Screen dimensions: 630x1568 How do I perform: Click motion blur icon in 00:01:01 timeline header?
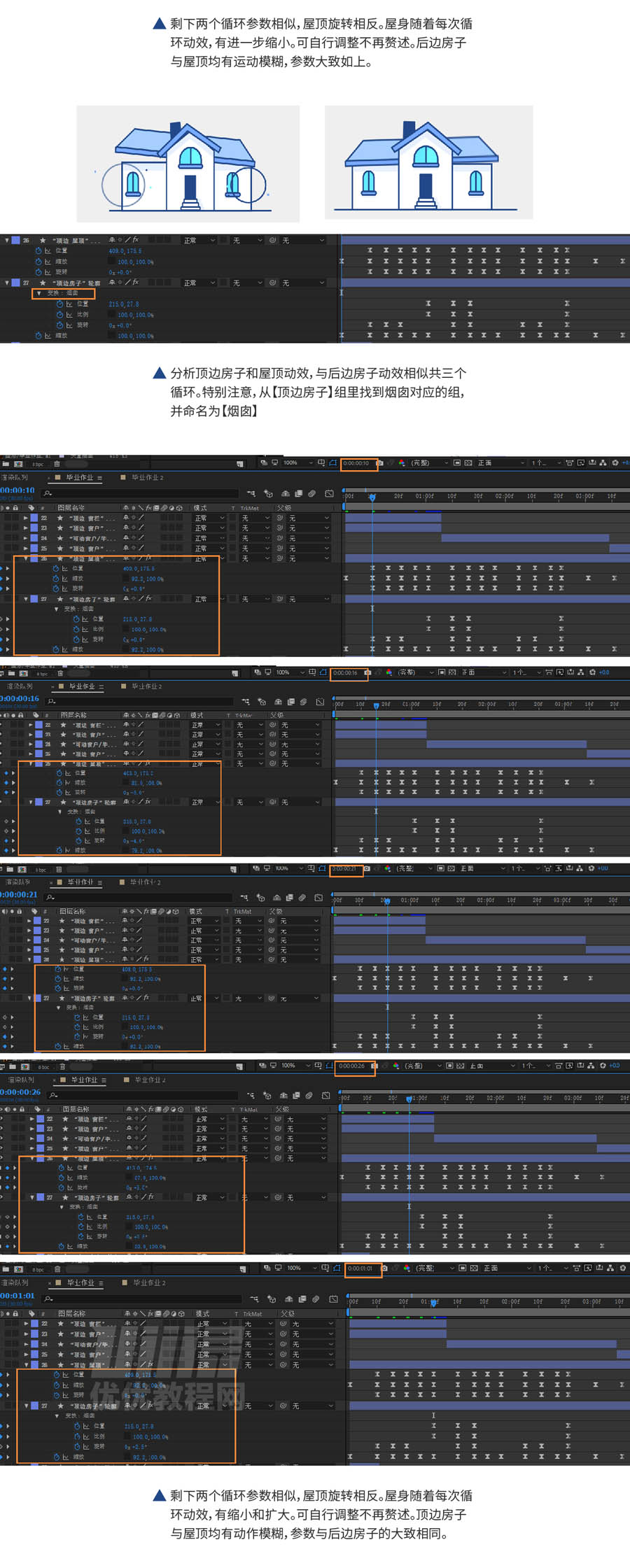(x=316, y=1299)
